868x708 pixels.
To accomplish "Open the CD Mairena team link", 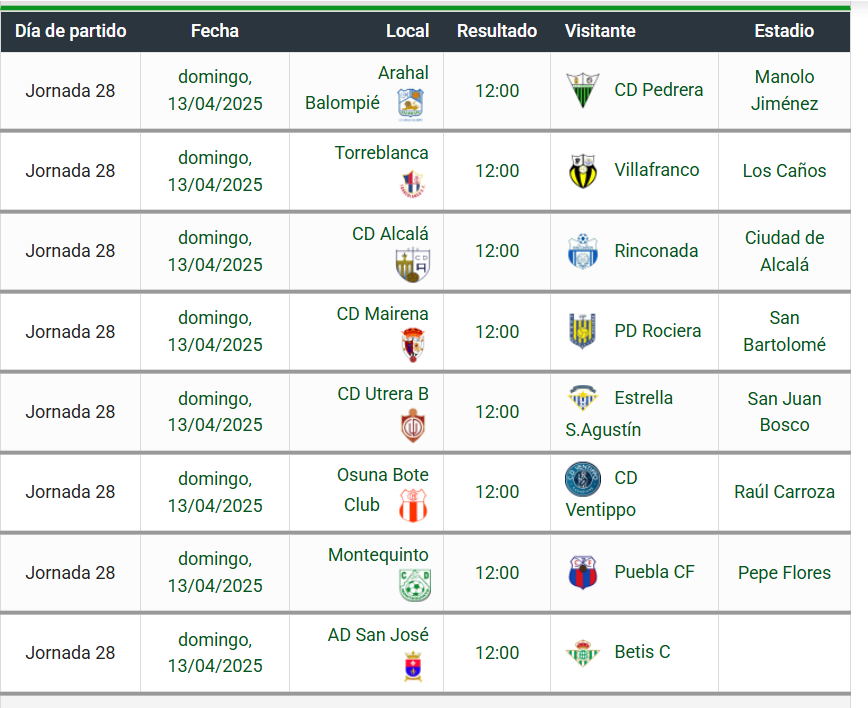I will [x=382, y=314].
